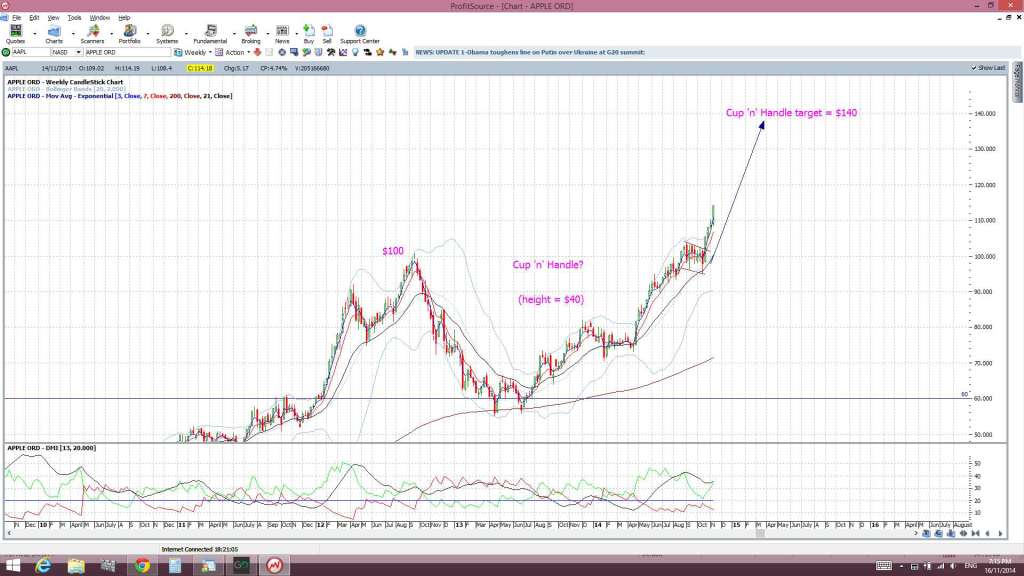Click the 'Internet Connected' status bar text
The height and width of the screenshot is (576, 1024).
coord(200,550)
